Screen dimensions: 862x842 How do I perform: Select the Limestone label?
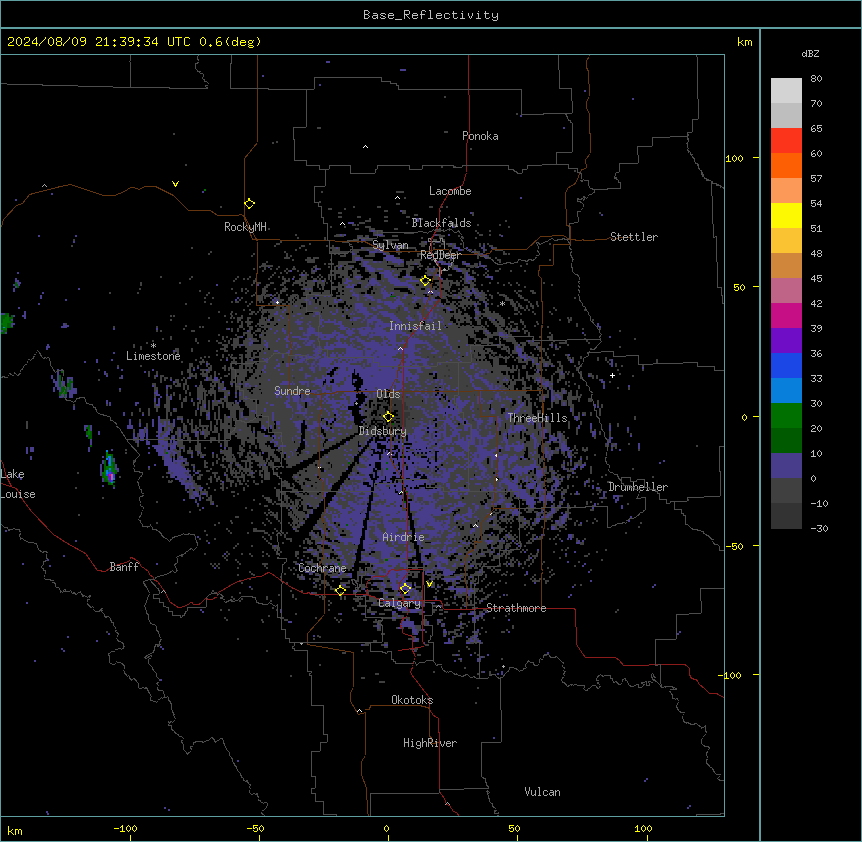(153, 356)
